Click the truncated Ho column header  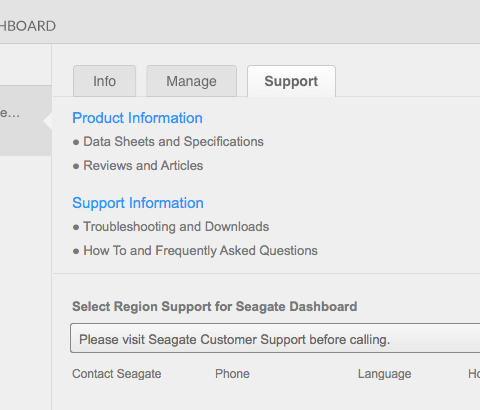[474, 374]
